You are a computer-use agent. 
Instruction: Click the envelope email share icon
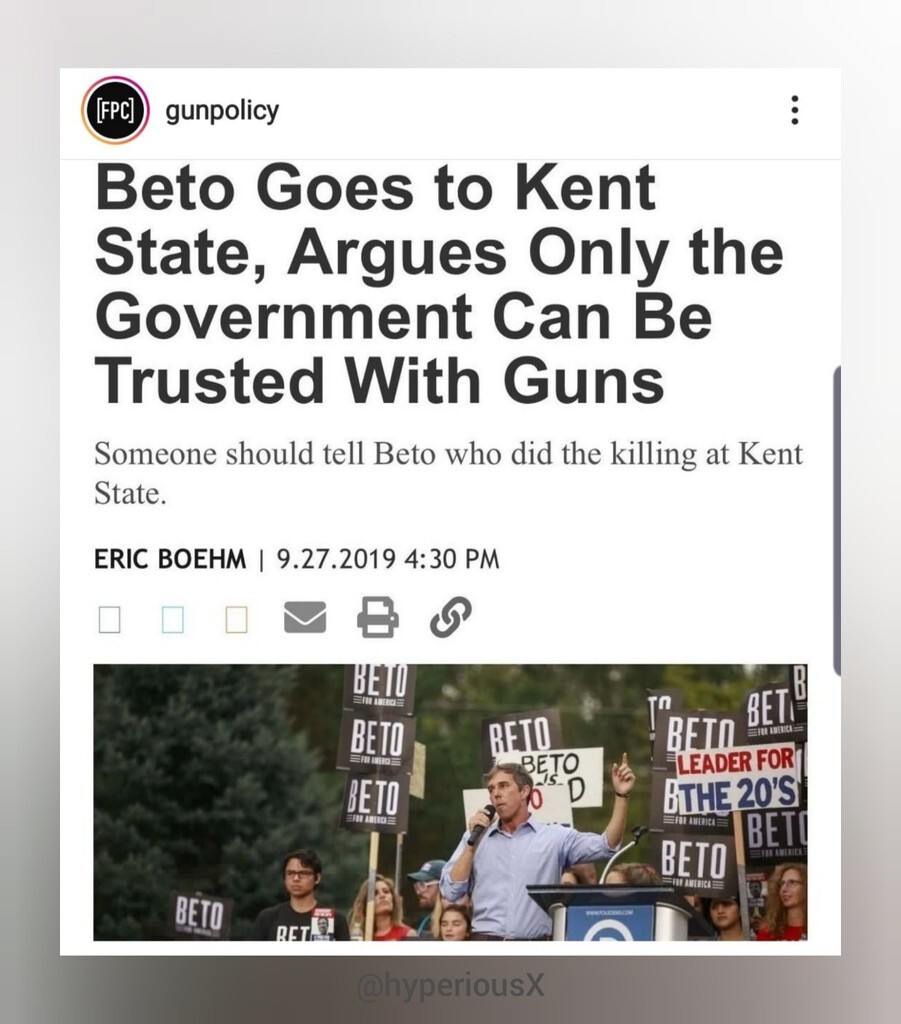[x=305, y=617]
